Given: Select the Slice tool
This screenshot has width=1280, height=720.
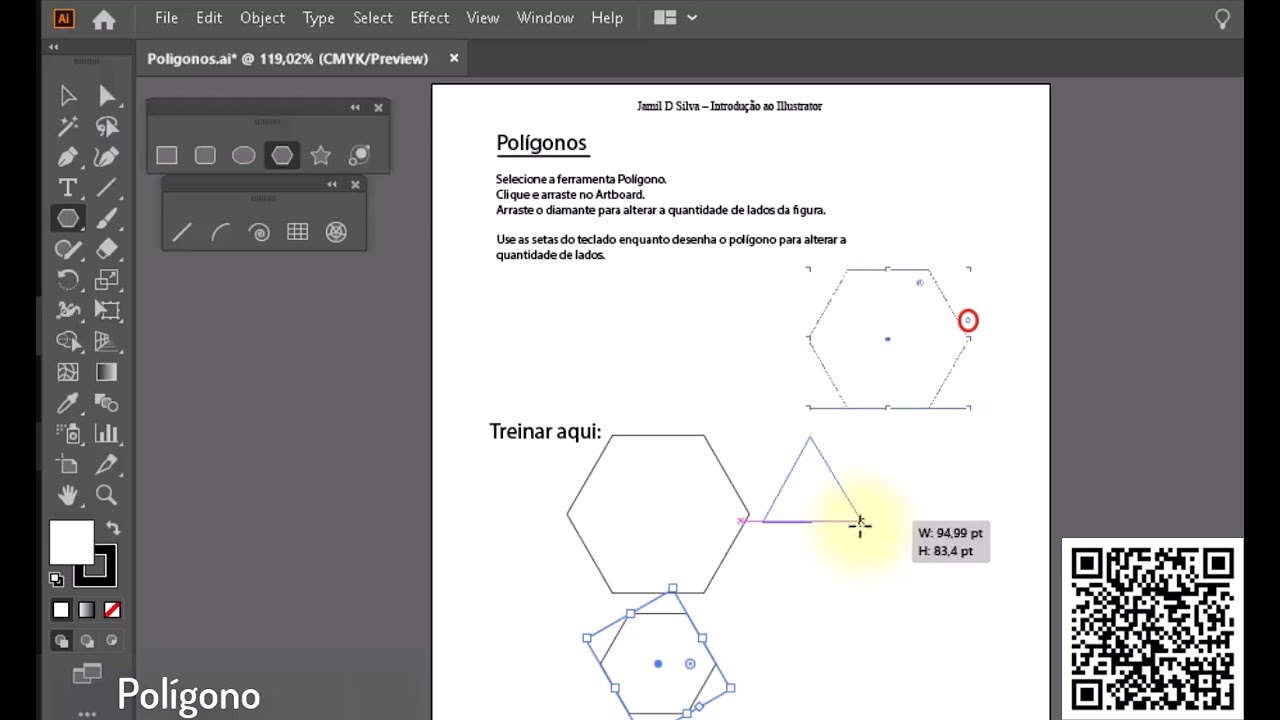Looking at the screenshot, I should (x=107, y=464).
